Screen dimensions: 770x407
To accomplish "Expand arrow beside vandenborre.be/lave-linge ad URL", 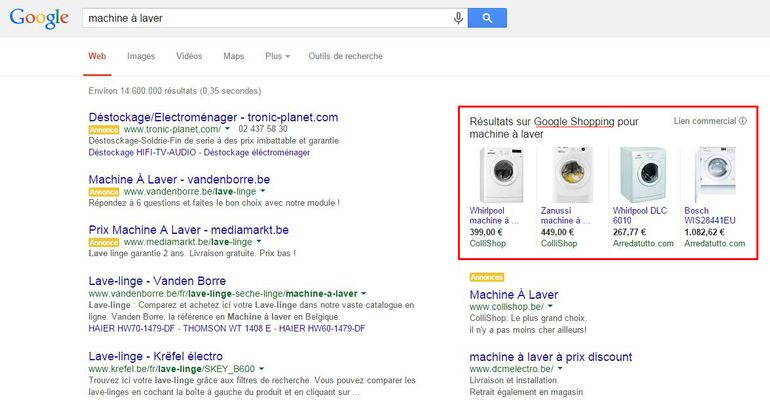I will point(263,191).
